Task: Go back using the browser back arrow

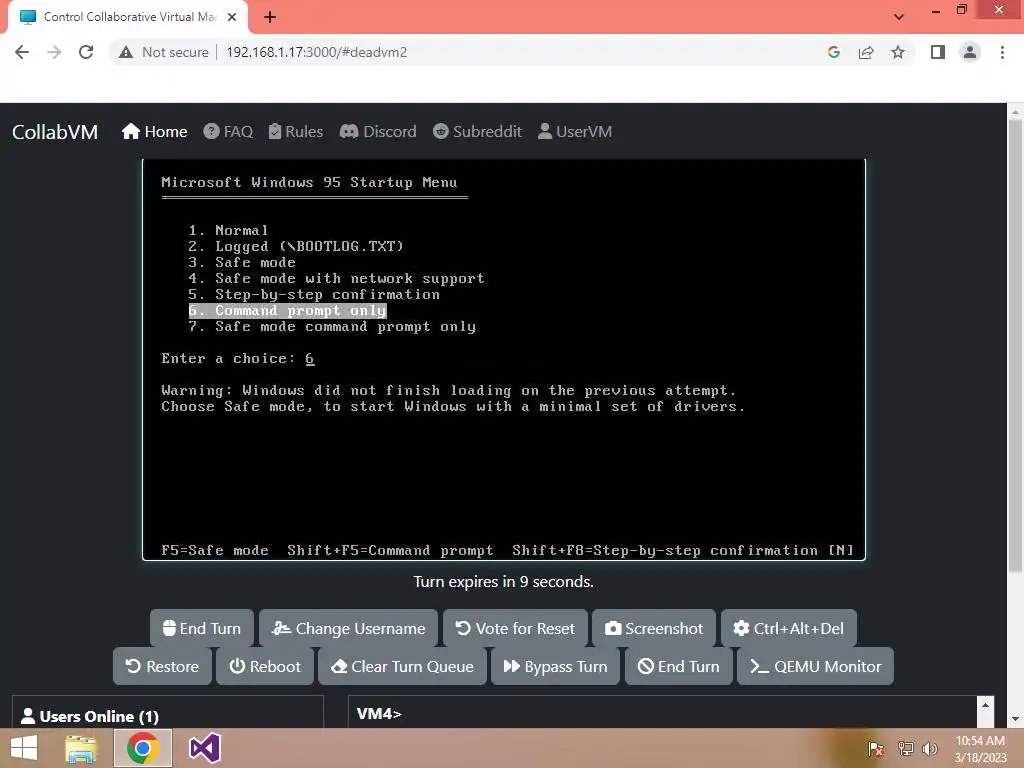Action: pyautogui.click(x=22, y=52)
